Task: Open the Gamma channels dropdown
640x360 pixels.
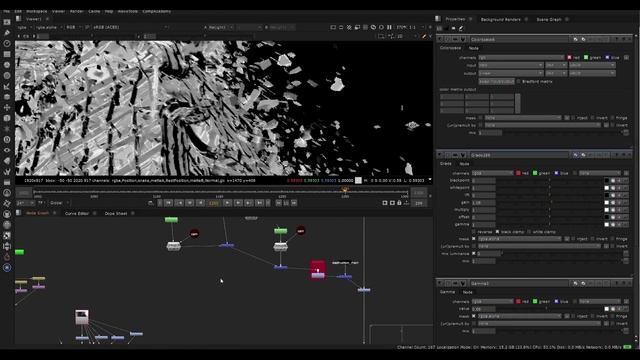Action: [x=492, y=301]
